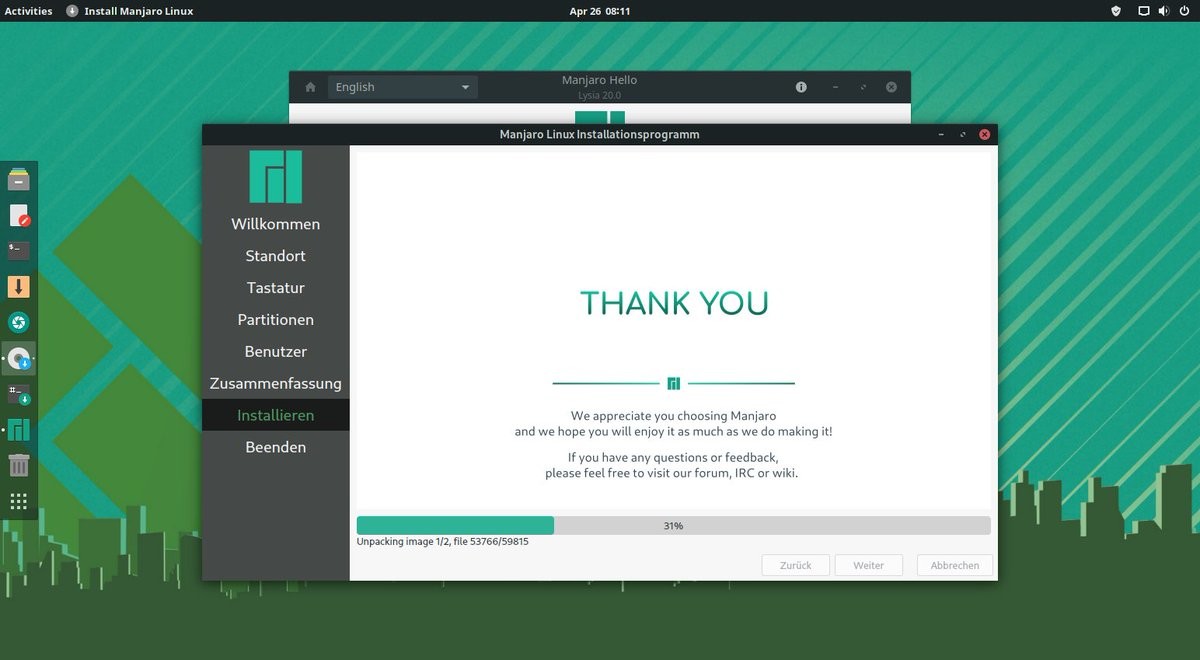The width and height of the screenshot is (1200, 660).
Task: Open the terminal-with-arrow CLI installer dock icon
Action: pos(18,394)
